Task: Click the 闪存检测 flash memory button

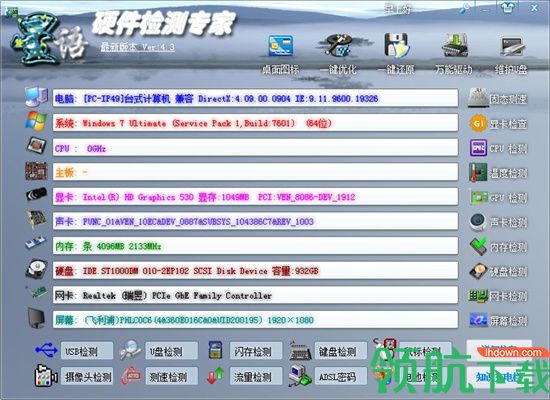Action: [x=256, y=351]
